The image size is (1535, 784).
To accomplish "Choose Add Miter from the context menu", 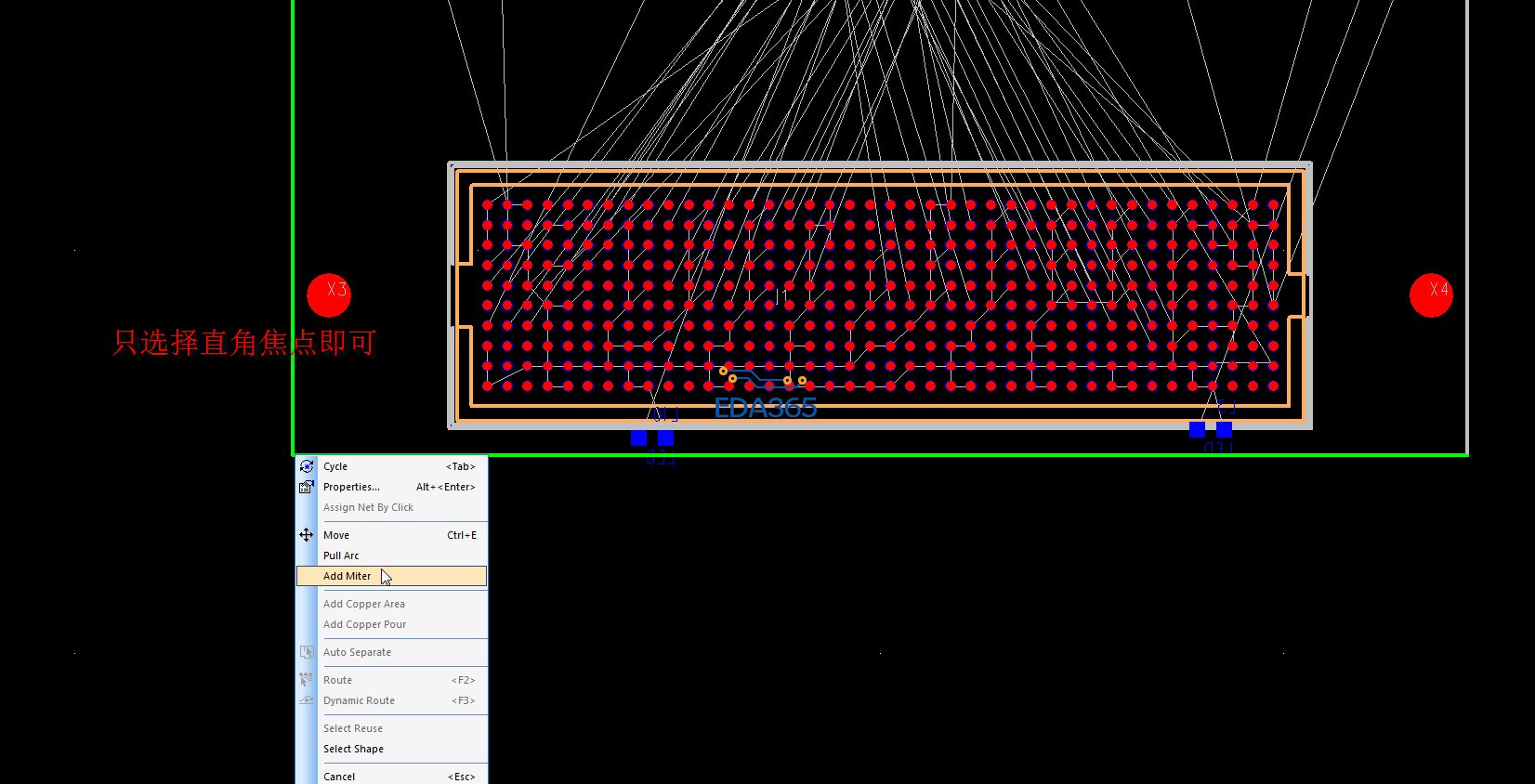I will 348,576.
